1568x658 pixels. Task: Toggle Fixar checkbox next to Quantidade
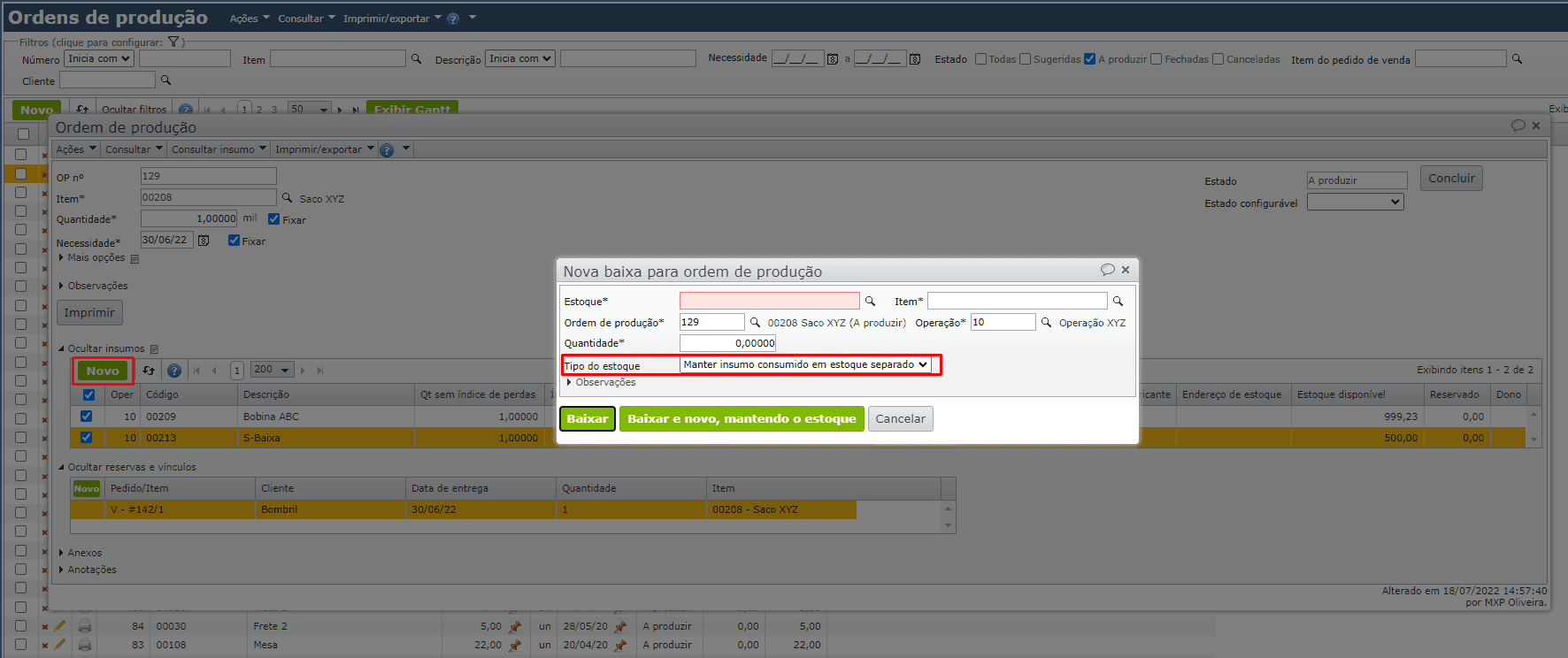(274, 219)
